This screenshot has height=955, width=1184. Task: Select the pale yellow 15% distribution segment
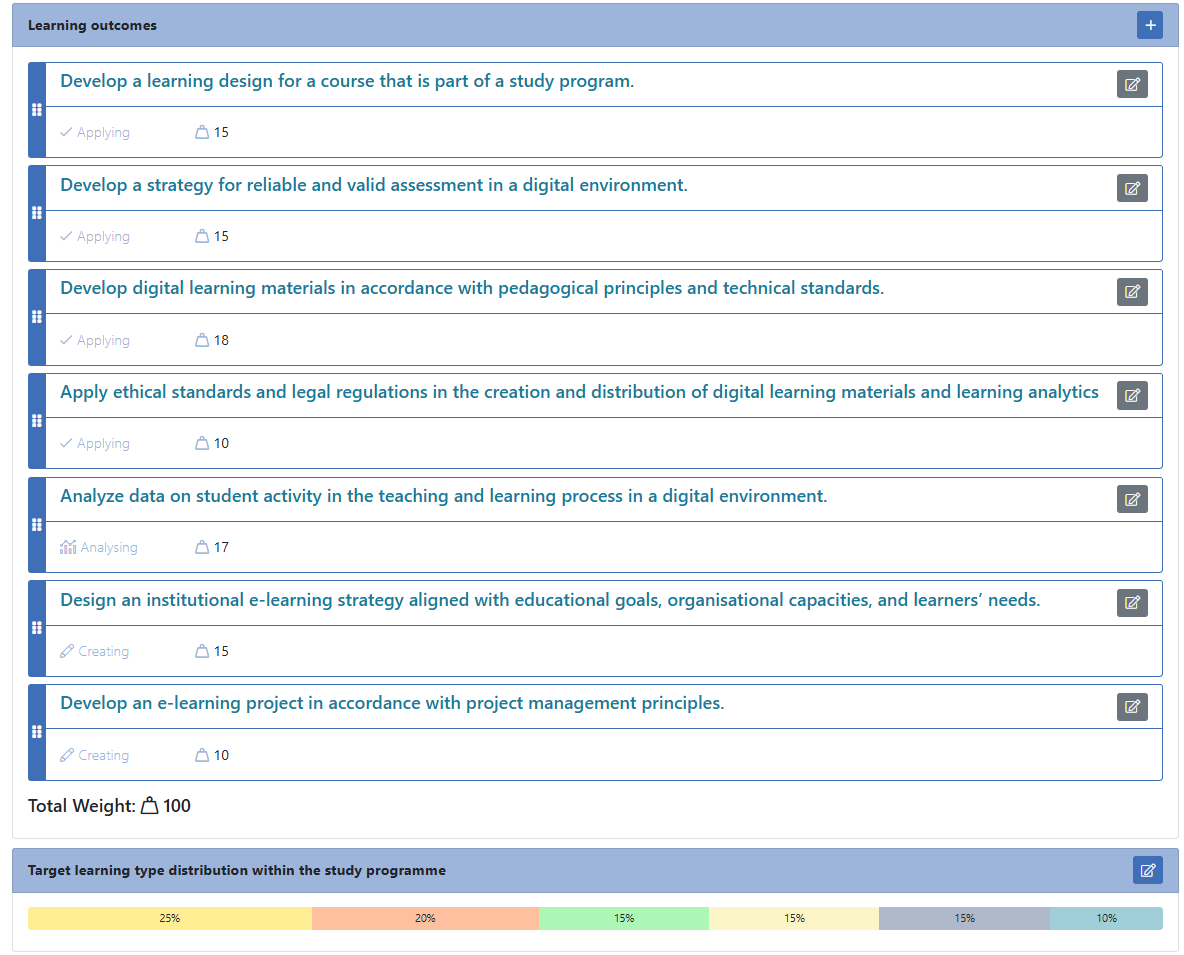794,918
